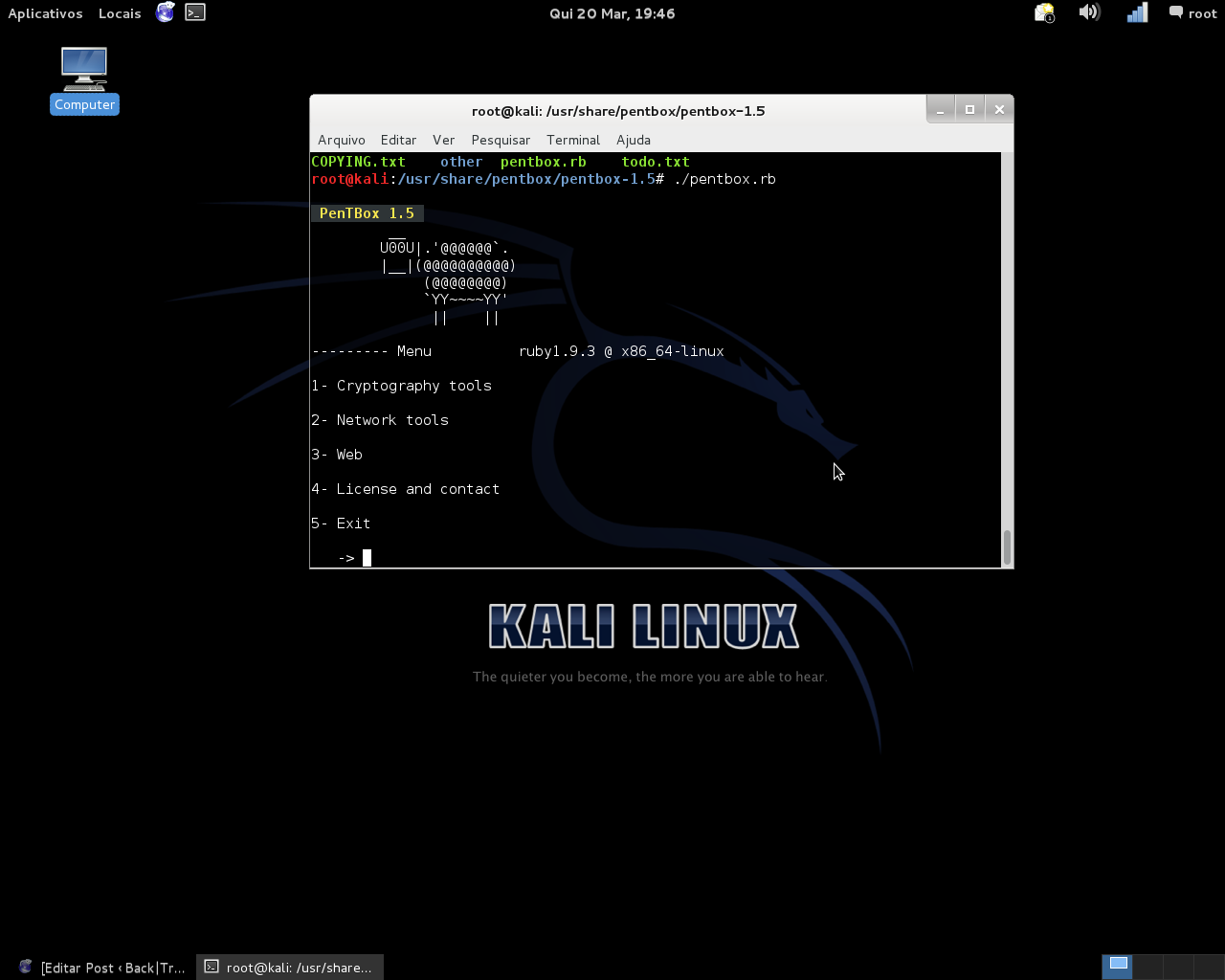Switch to Editar Post taskbar window
Screen dimensions: 1225x980
click(101, 968)
